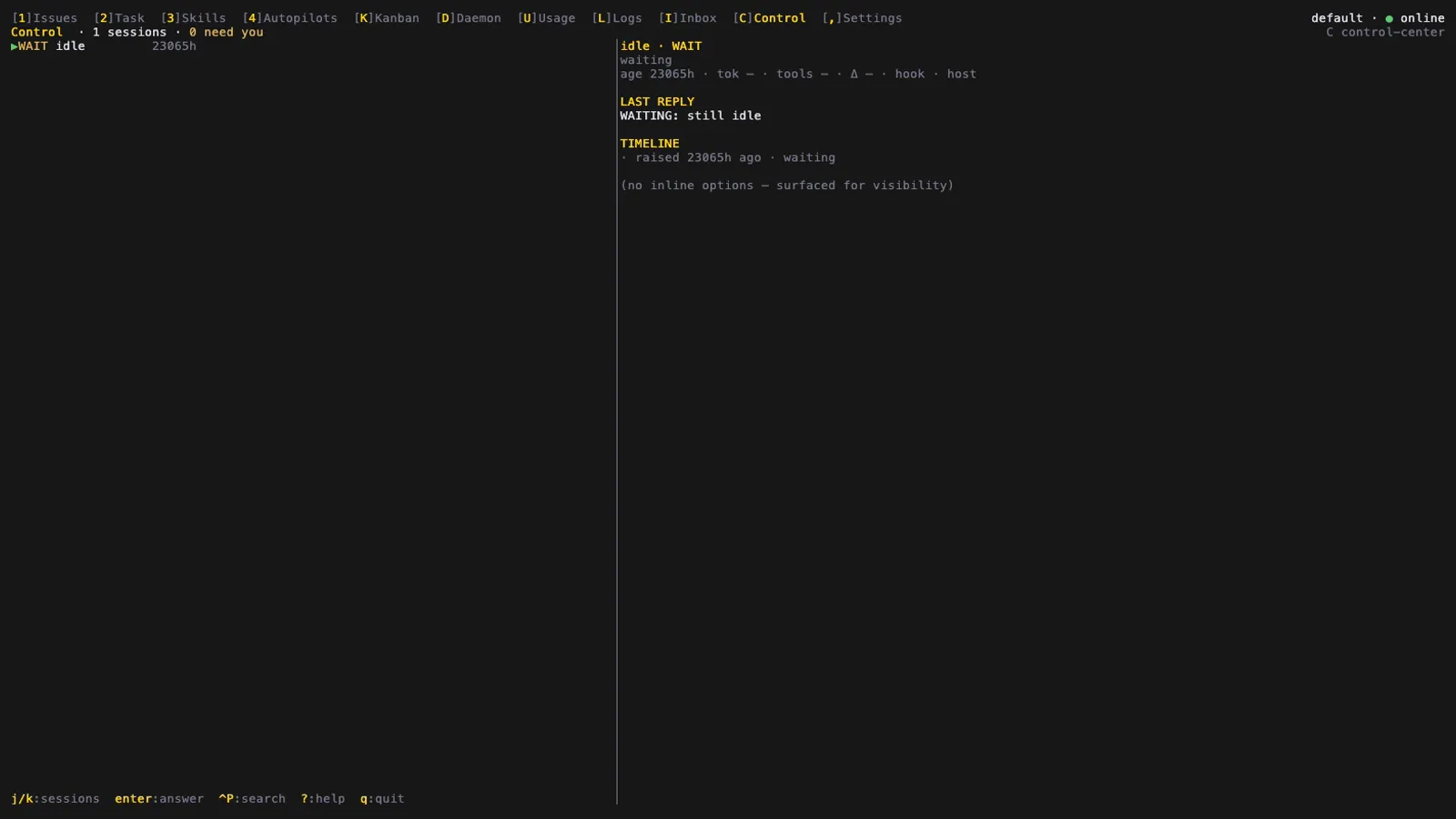1456x819 pixels.
Task: Click the LAST REPLY heading
Action: pyautogui.click(x=657, y=102)
